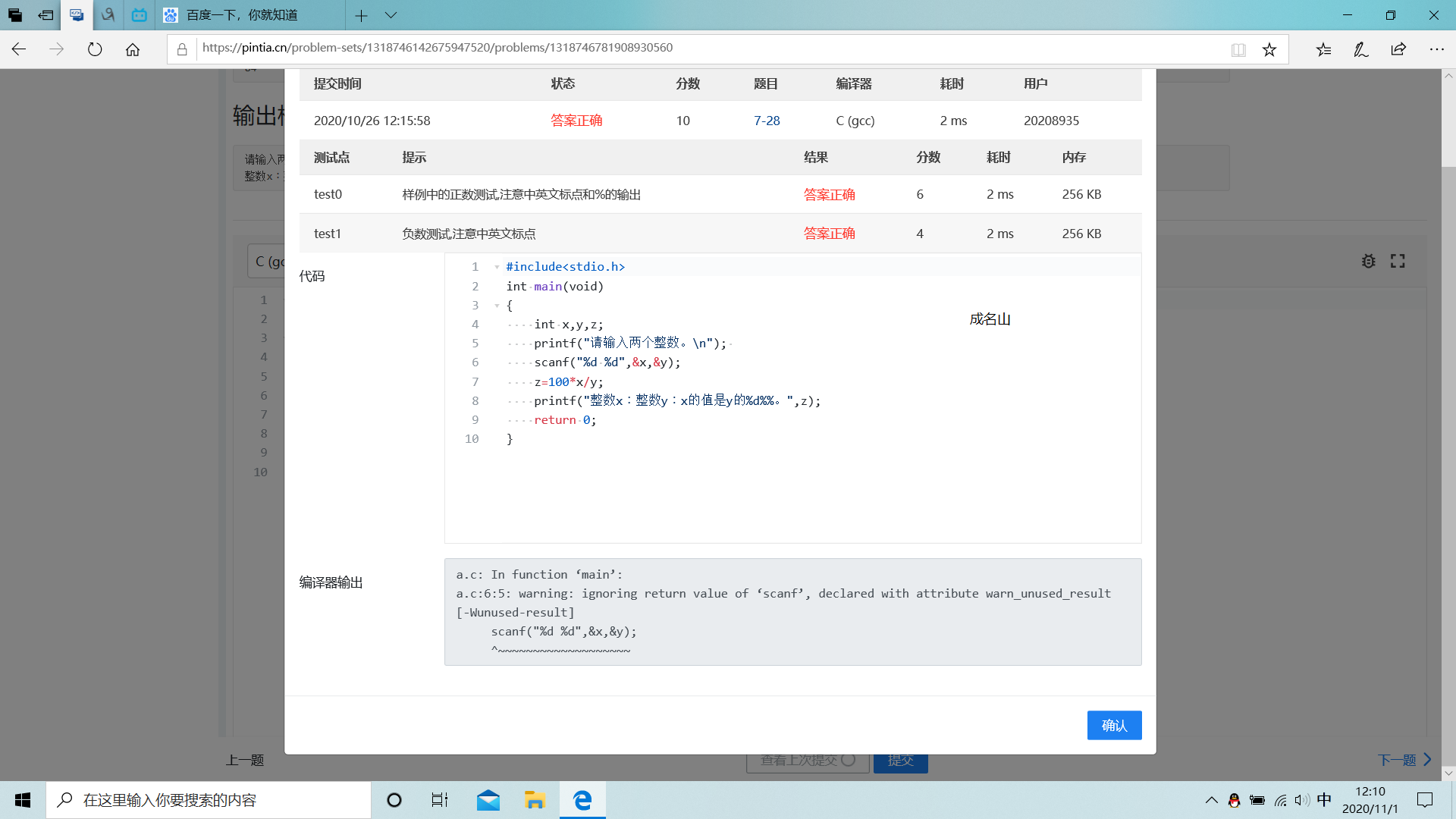The height and width of the screenshot is (819, 1456).
Task: Open File Explorer from the taskbar
Action: [535, 800]
